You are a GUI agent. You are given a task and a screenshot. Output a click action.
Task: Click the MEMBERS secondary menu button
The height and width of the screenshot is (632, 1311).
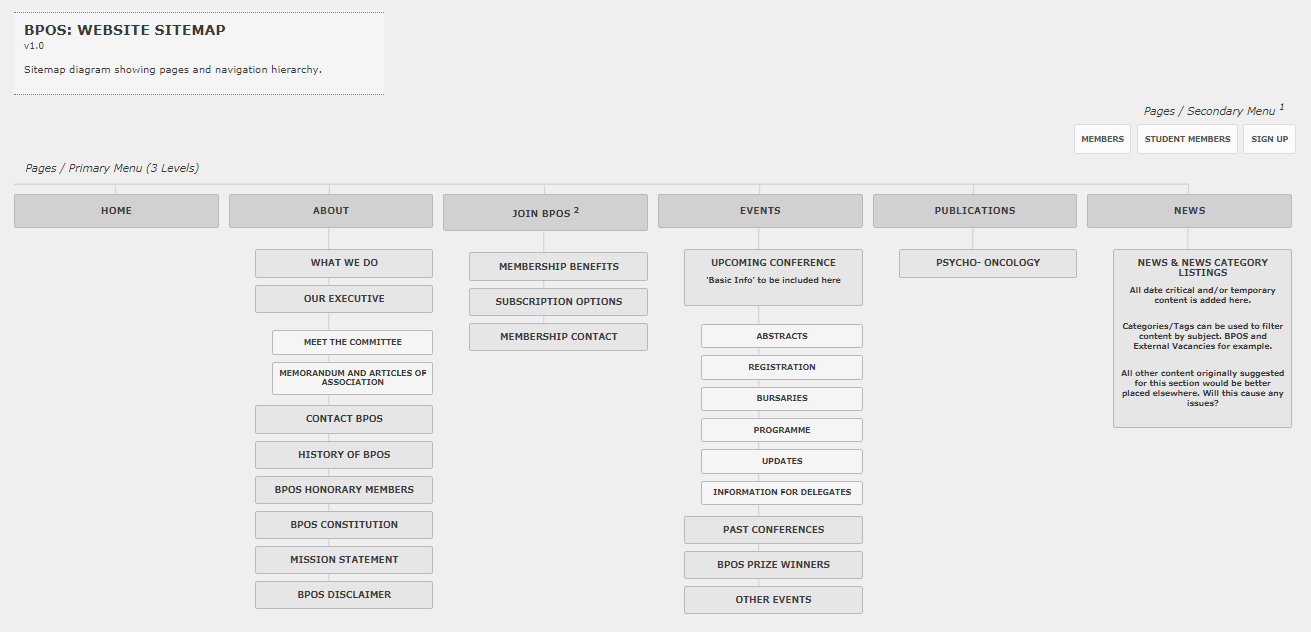click(x=1102, y=139)
